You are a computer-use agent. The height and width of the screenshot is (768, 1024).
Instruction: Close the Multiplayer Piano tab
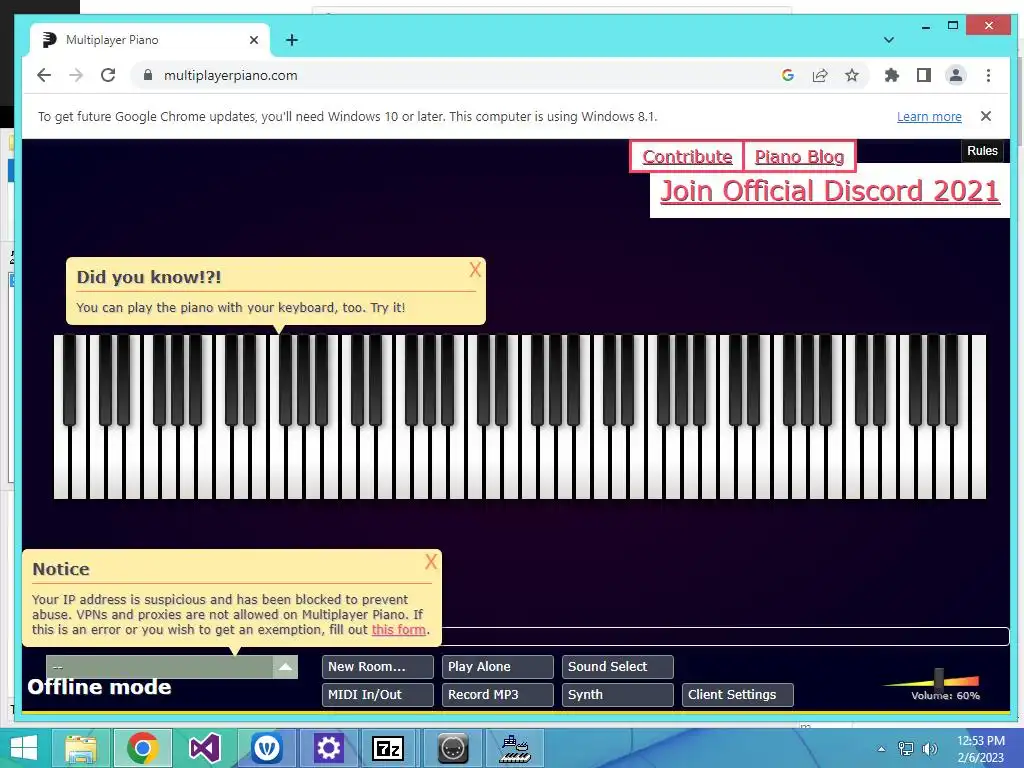coord(254,40)
